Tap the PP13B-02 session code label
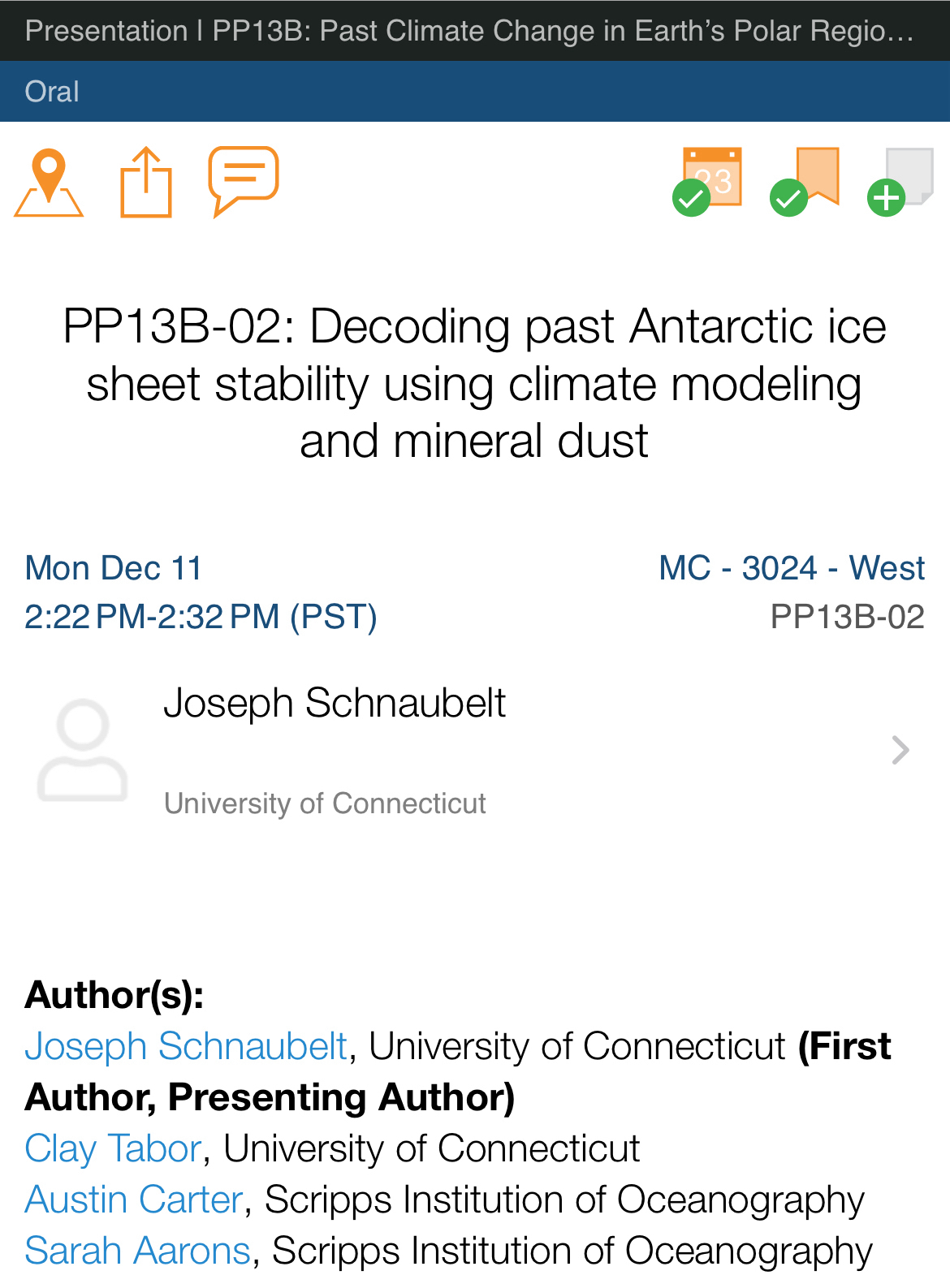This screenshot has width=950, height=1288. click(x=847, y=617)
